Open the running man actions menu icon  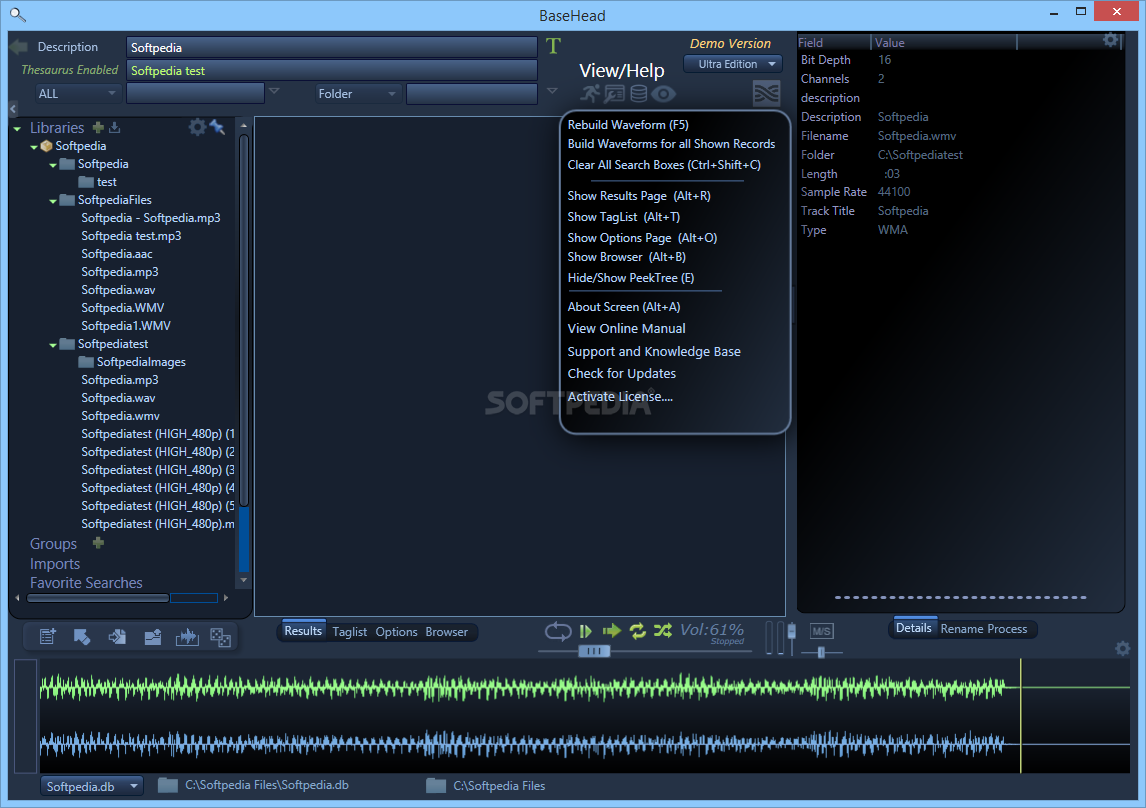[x=591, y=94]
